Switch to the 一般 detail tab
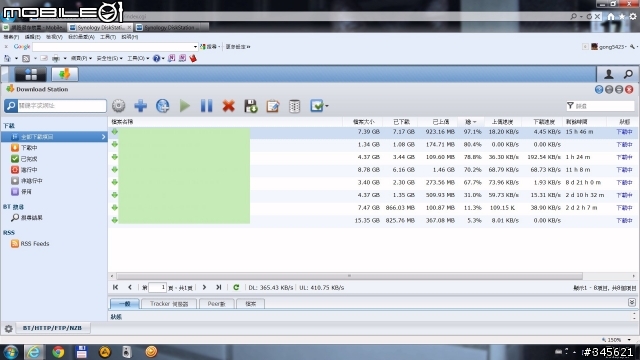This screenshot has width=640, height=360. pos(124,304)
